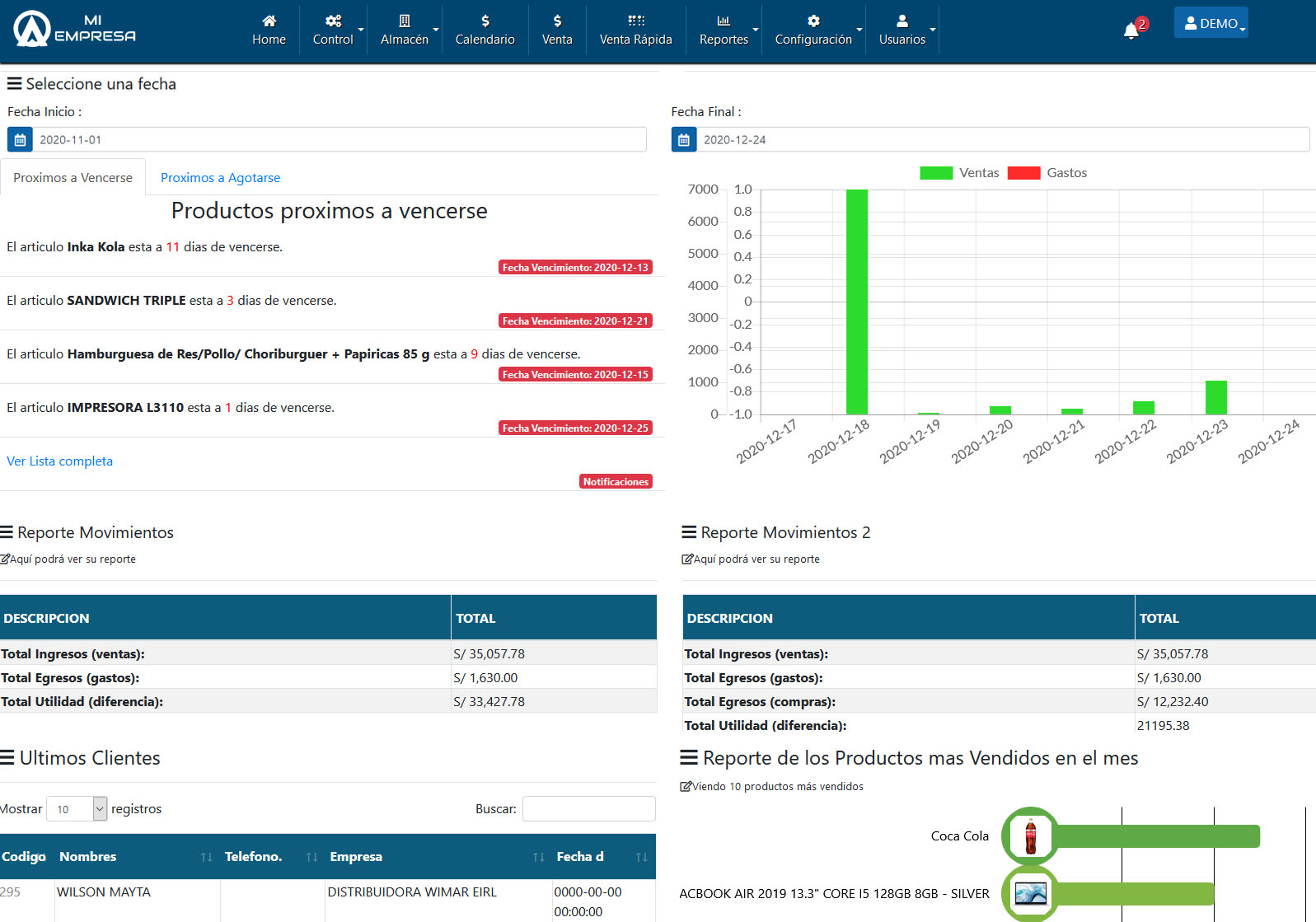1316x922 pixels.
Task: Click the Home house icon
Action: click(x=269, y=21)
